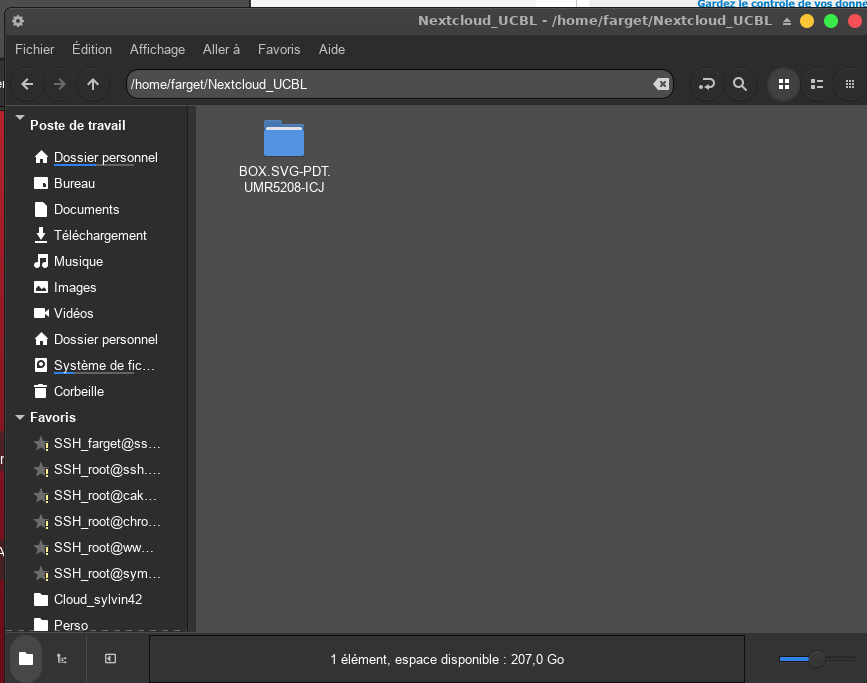The height and width of the screenshot is (683, 867).
Task: Collapse the Poste de travail section
Action: [x=19, y=125]
